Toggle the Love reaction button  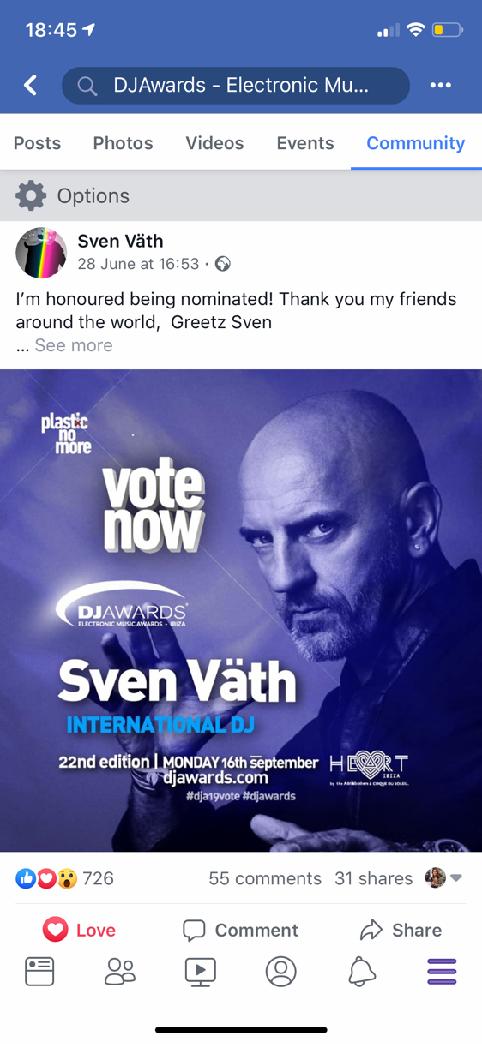click(x=79, y=930)
